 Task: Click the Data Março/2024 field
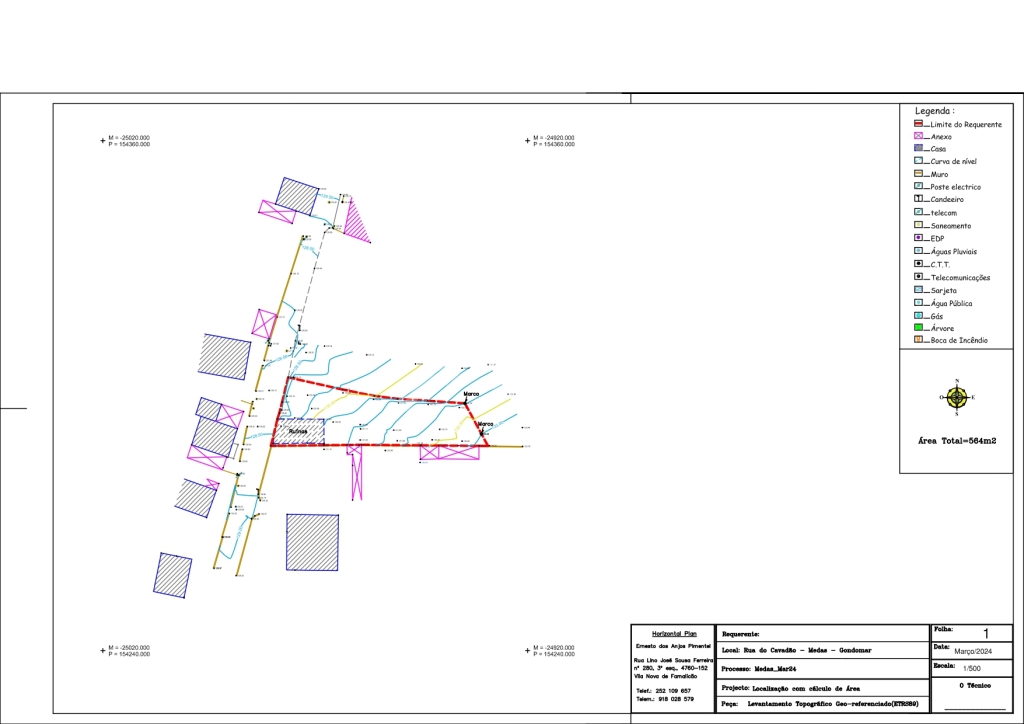coord(971,650)
